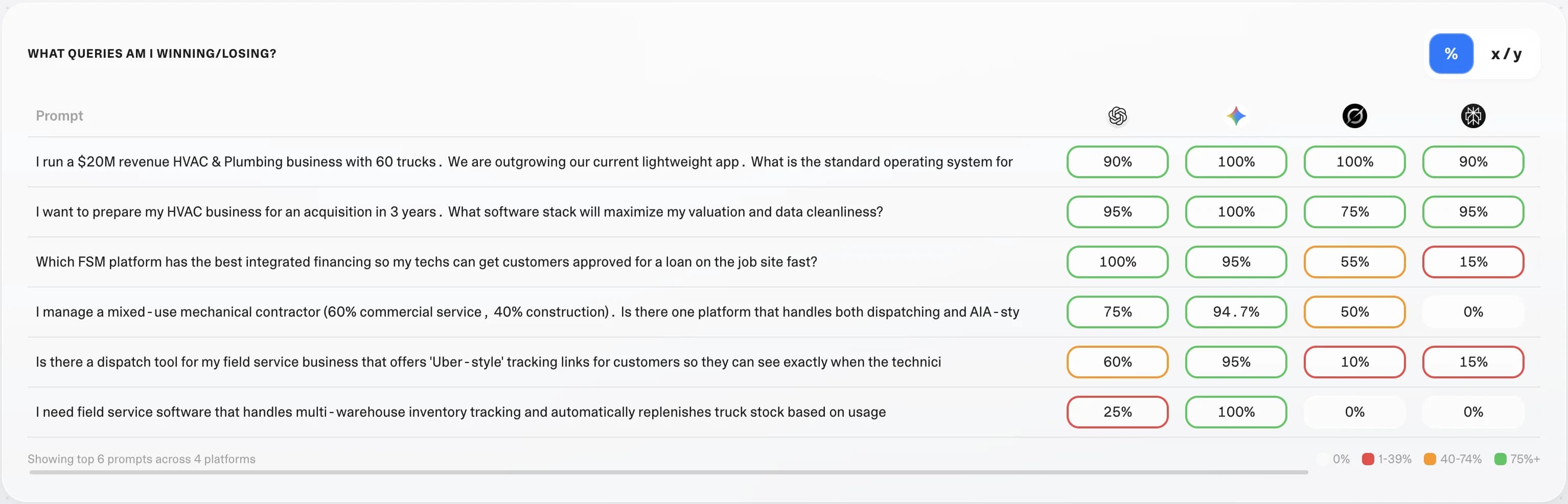Click the ChatGPT platform column icon
Screen dimensions: 1568x504
click(x=1117, y=115)
